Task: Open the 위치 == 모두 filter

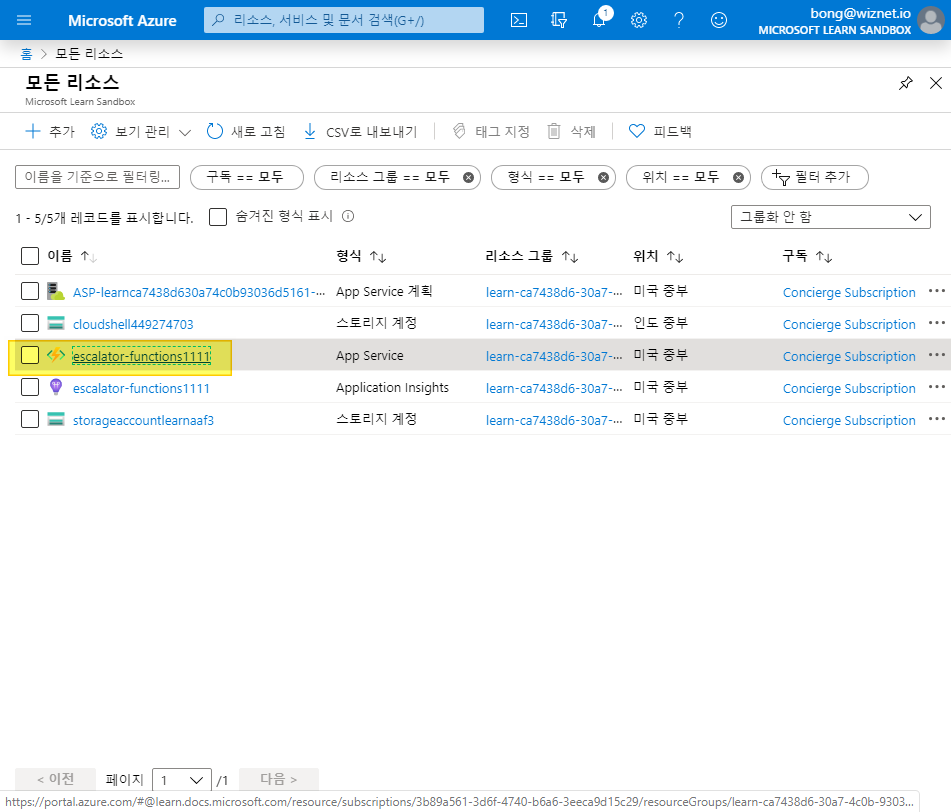Action: 680,177
